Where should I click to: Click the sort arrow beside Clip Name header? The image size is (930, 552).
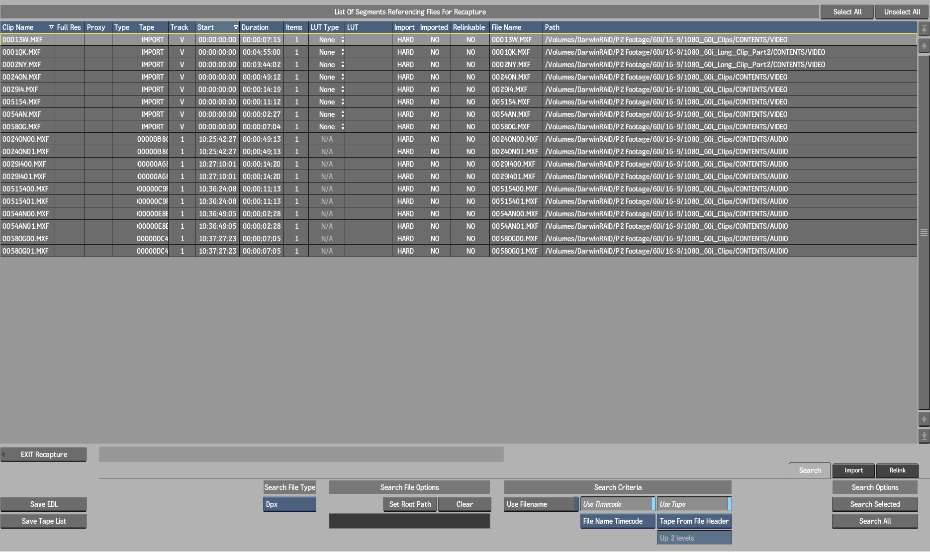click(50, 27)
